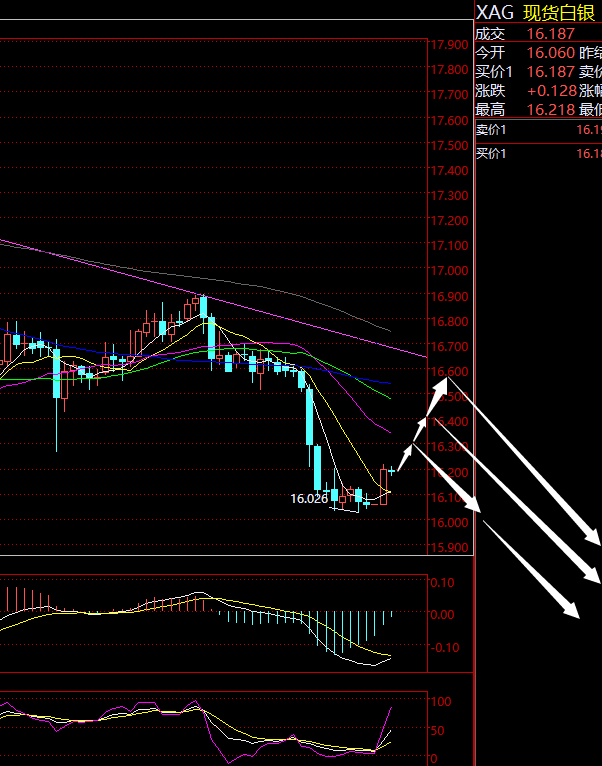Select the +0.128 change value
602x766 pixels.
click(552, 91)
